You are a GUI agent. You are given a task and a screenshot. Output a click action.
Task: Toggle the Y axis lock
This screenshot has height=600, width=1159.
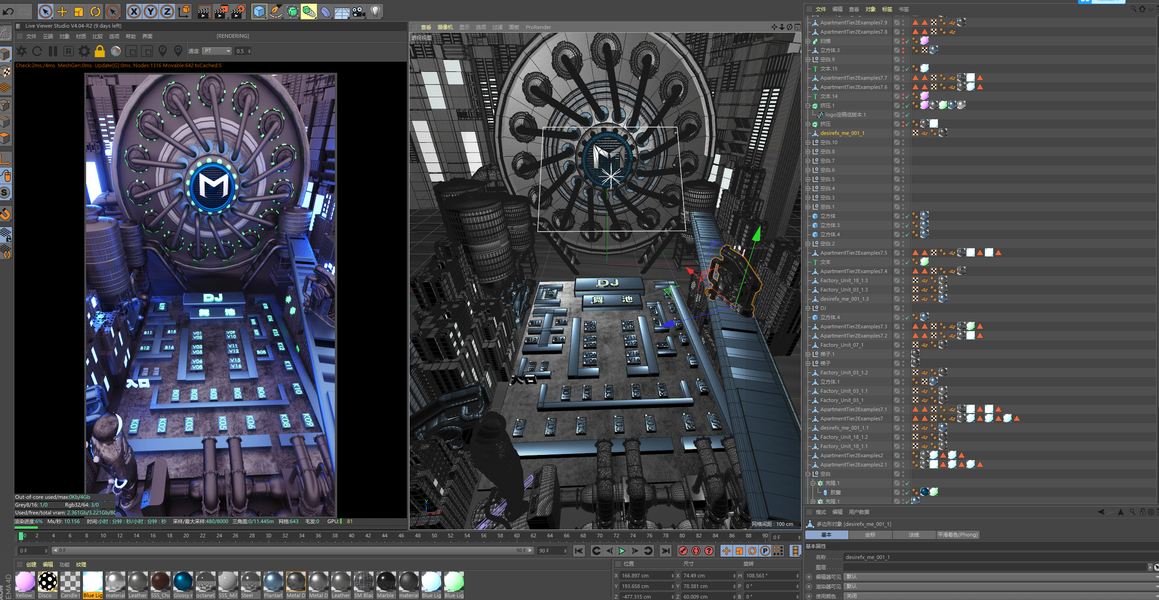(151, 12)
